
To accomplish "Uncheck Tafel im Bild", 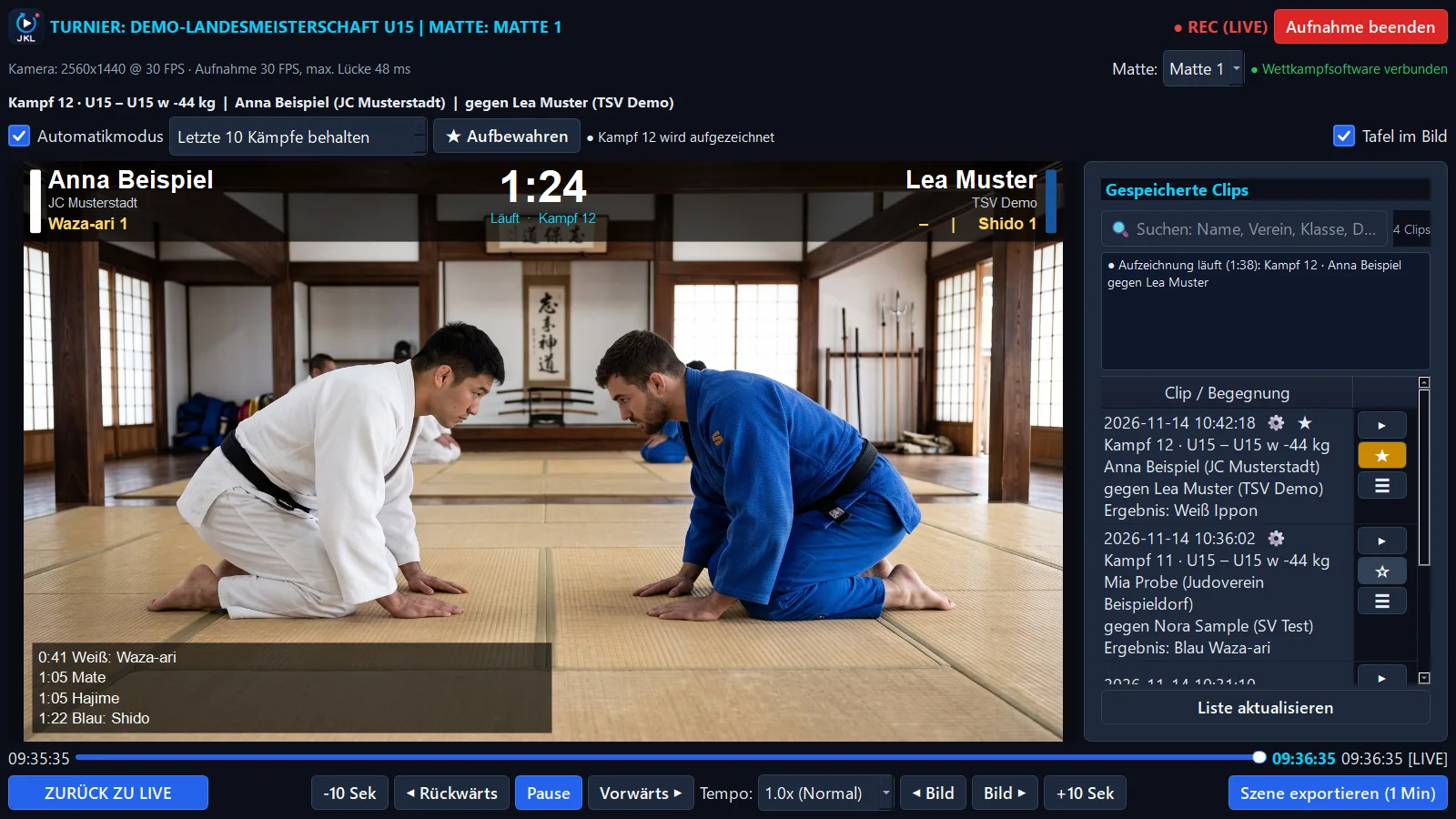I will pyautogui.click(x=1344, y=136).
